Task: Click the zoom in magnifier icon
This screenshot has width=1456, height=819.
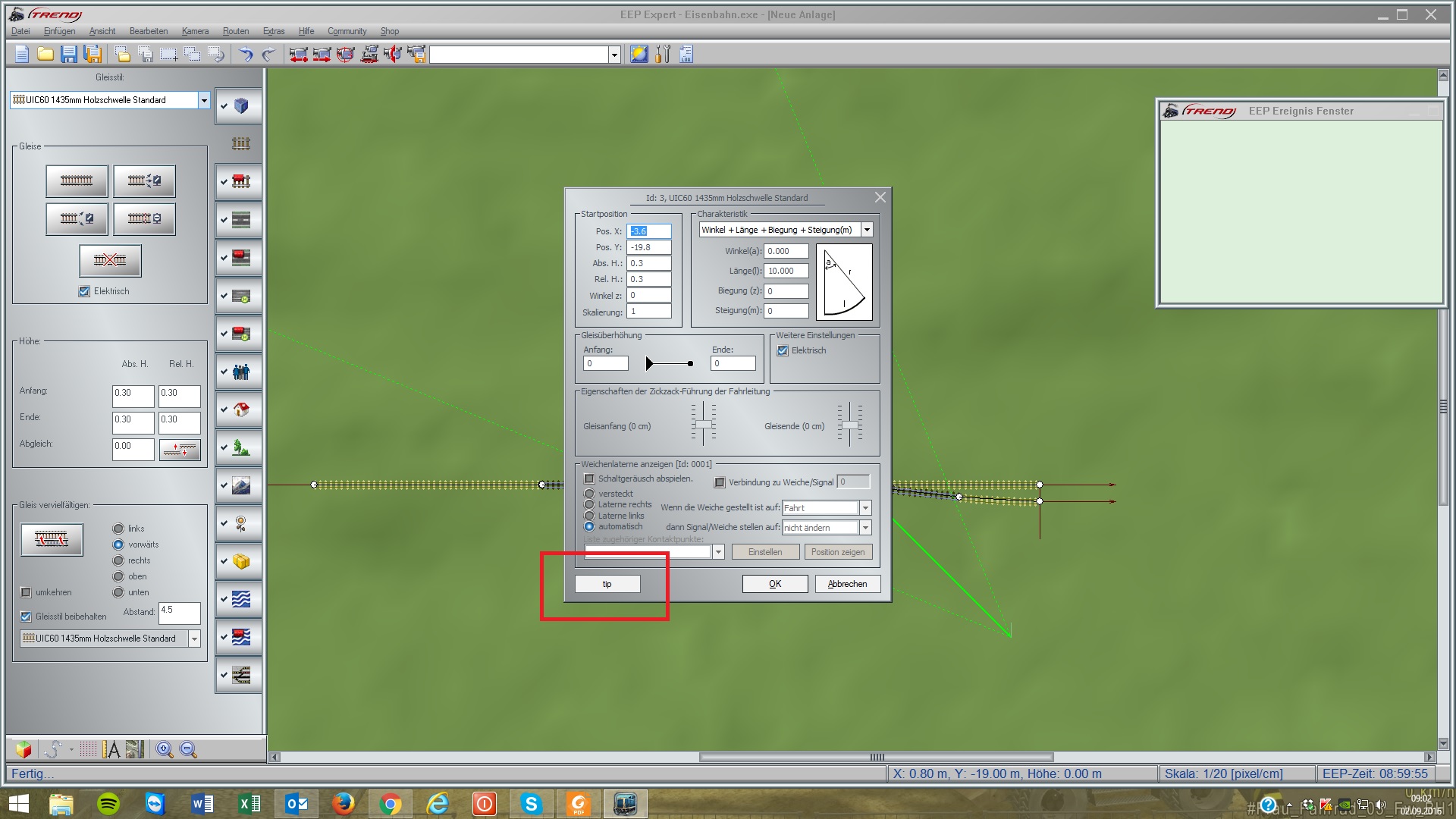Action: tap(164, 749)
